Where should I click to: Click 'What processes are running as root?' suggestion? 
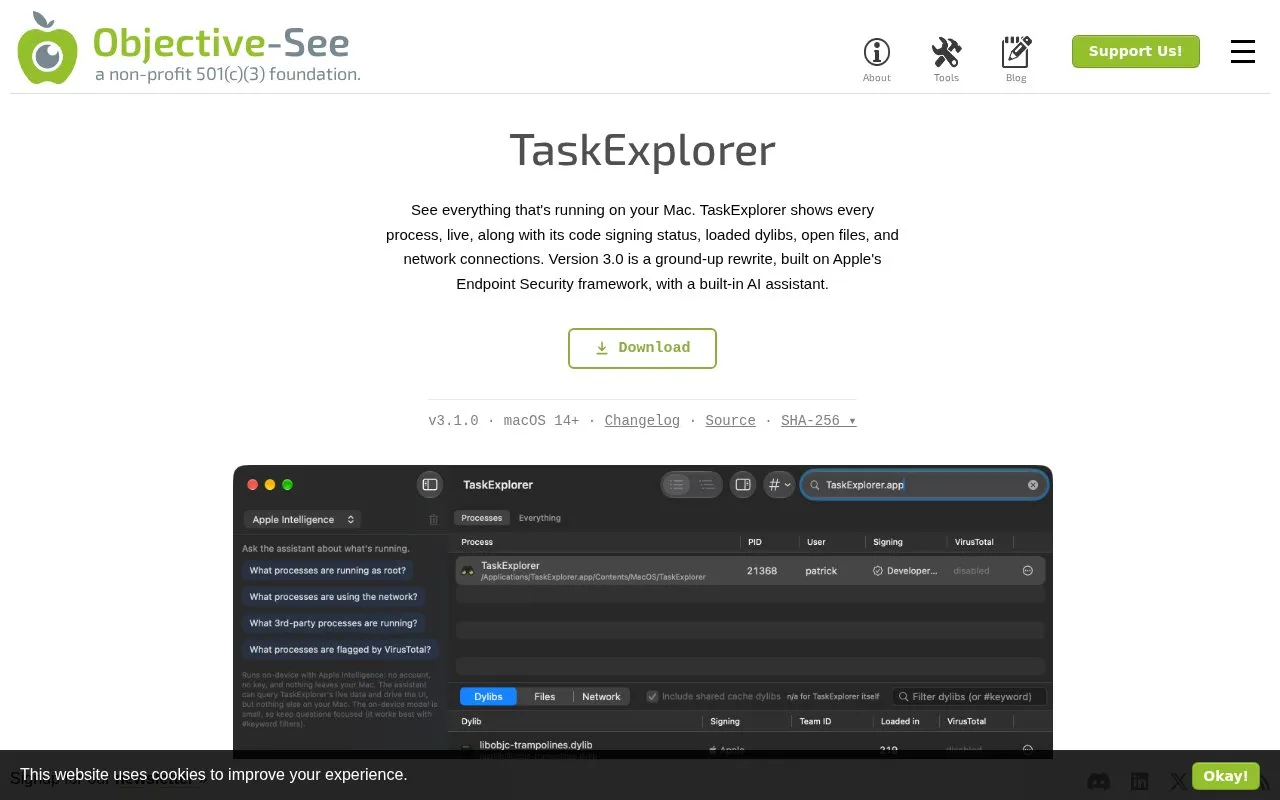(328, 571)
